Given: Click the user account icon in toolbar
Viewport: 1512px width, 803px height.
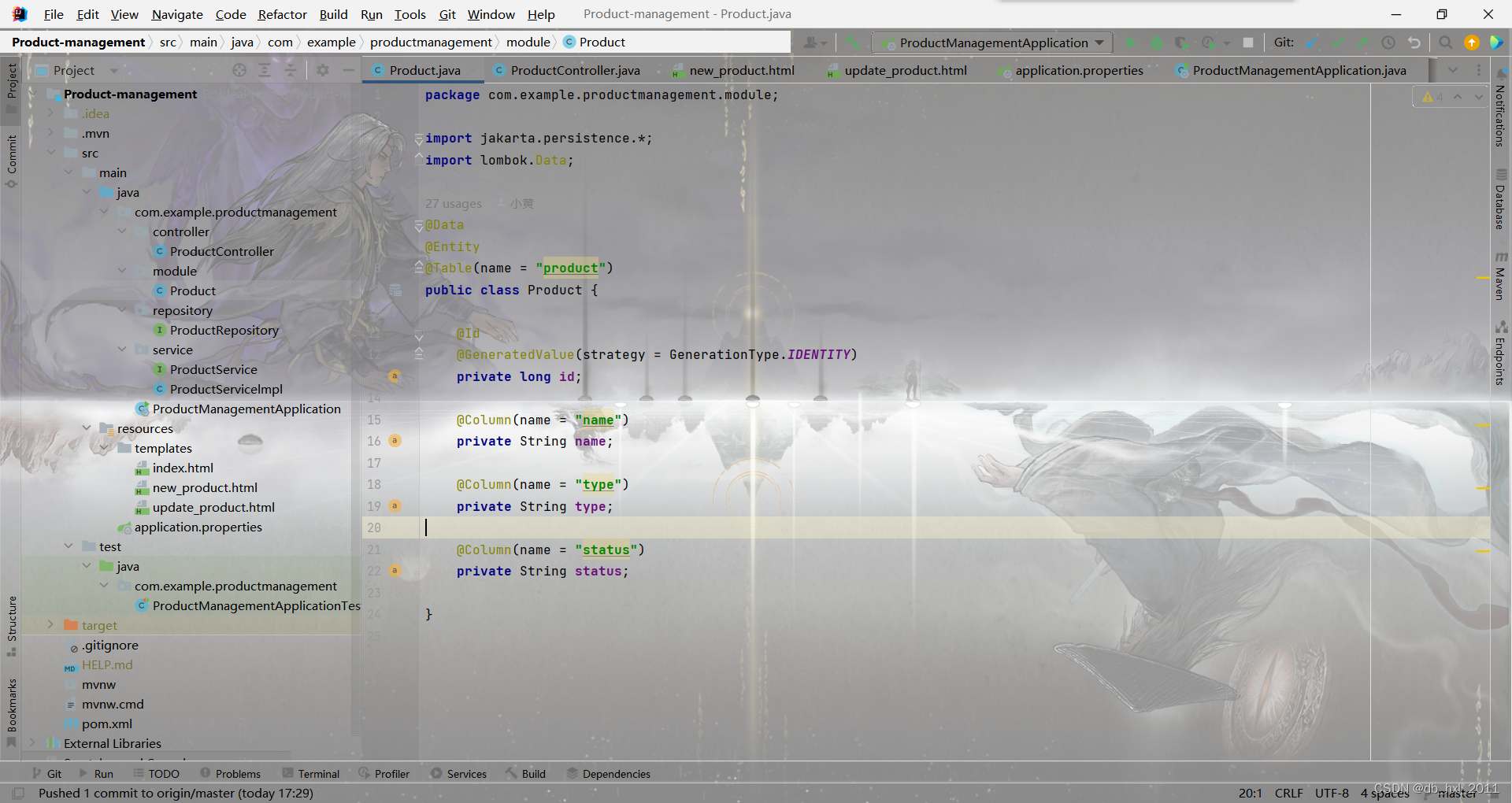Looking at the screenshot, I should point(815,43).
